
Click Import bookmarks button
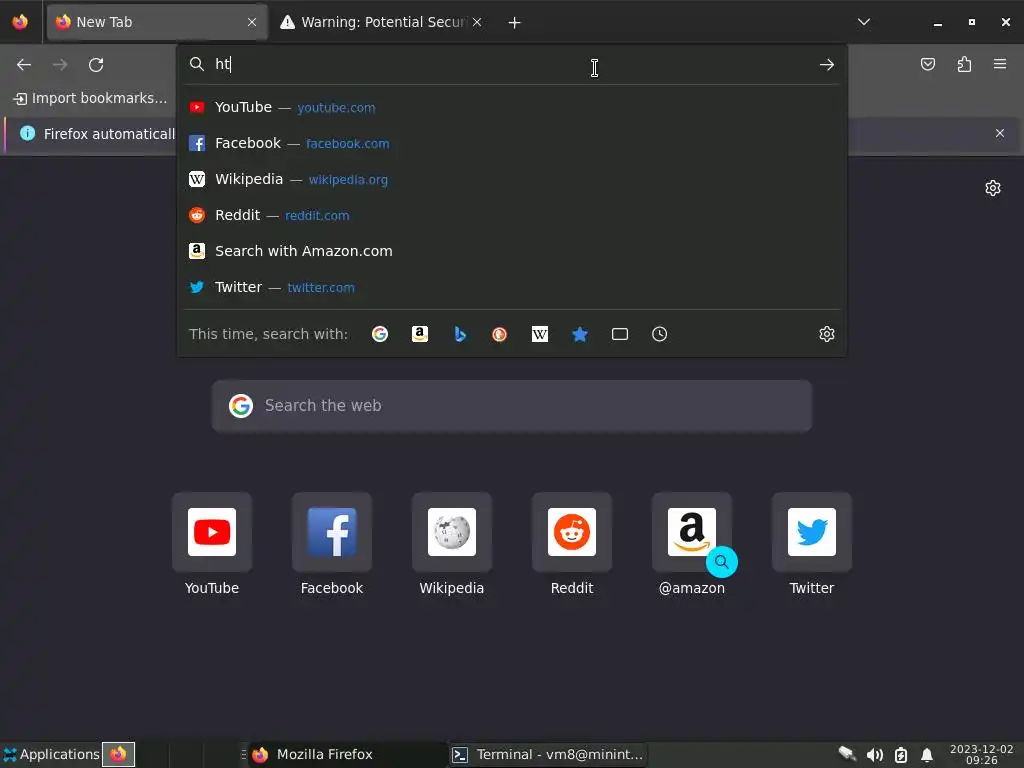[x=91, y=98]
